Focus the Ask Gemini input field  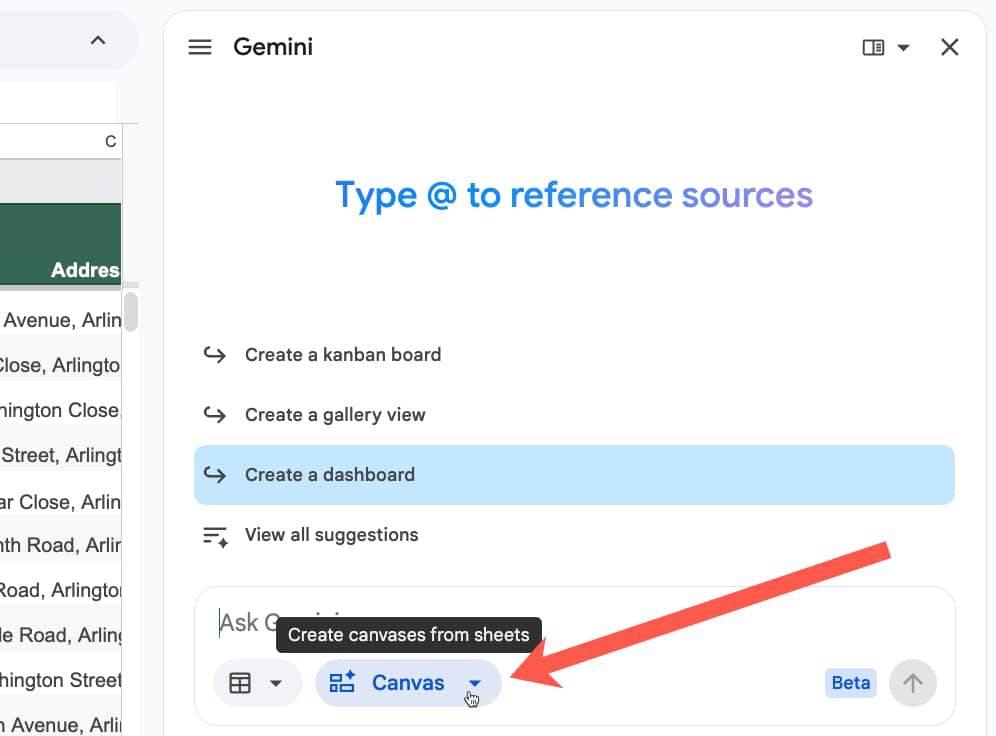574,622
